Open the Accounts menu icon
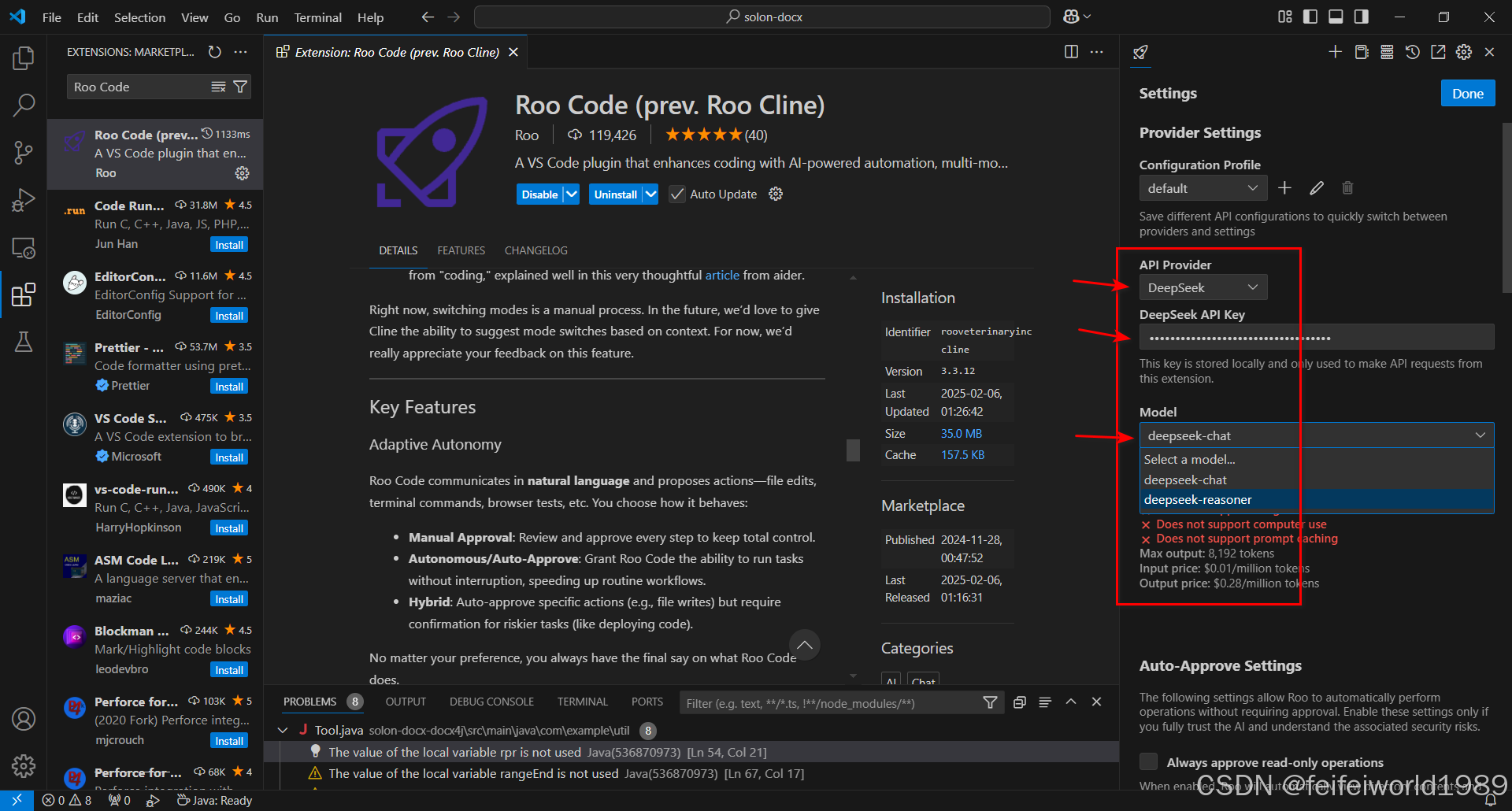The image size is (1512, 811). [x=24, y=719]
